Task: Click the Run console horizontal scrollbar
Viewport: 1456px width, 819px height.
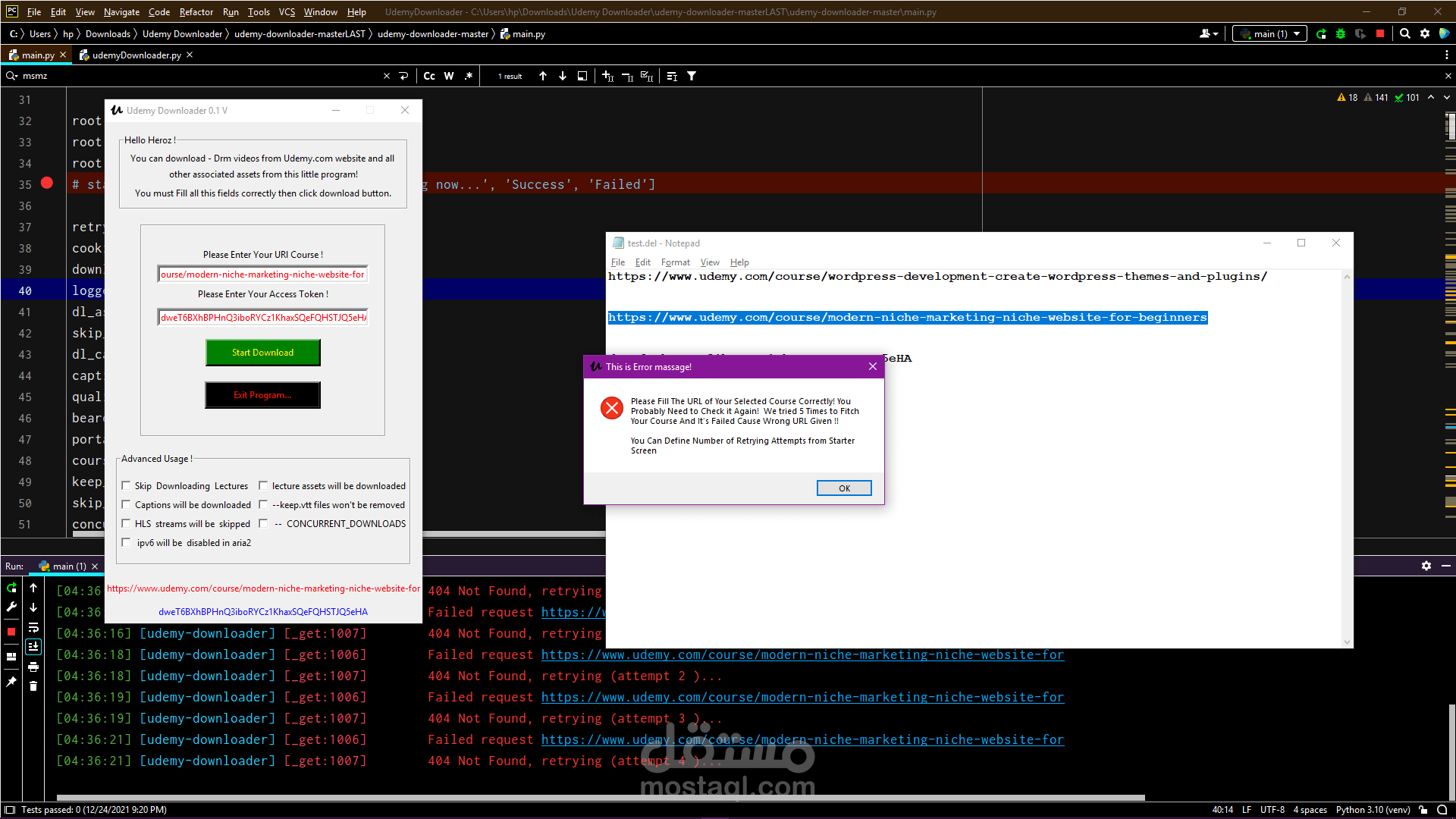Action: point(601,797)
